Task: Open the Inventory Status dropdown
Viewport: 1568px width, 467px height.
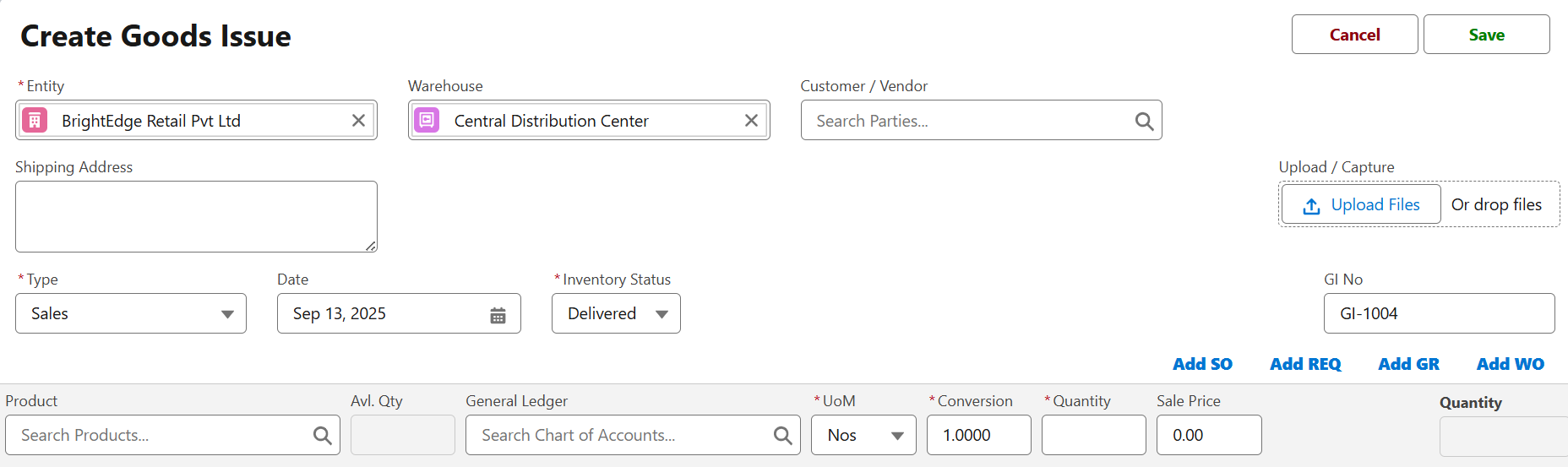Action: tap(616, 314)
